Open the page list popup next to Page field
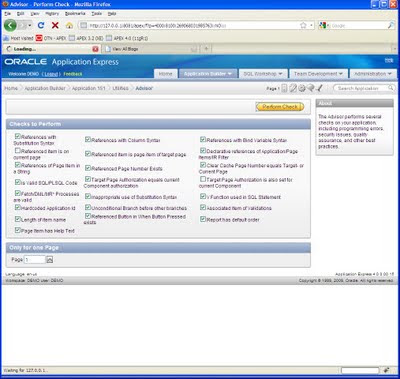Viewport: 400px width, 379px height. (50, 260)
